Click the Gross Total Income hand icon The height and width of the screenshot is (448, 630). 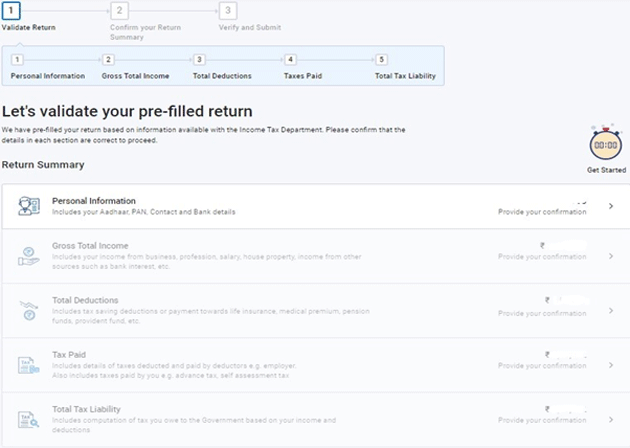click(x=28, y=256)
